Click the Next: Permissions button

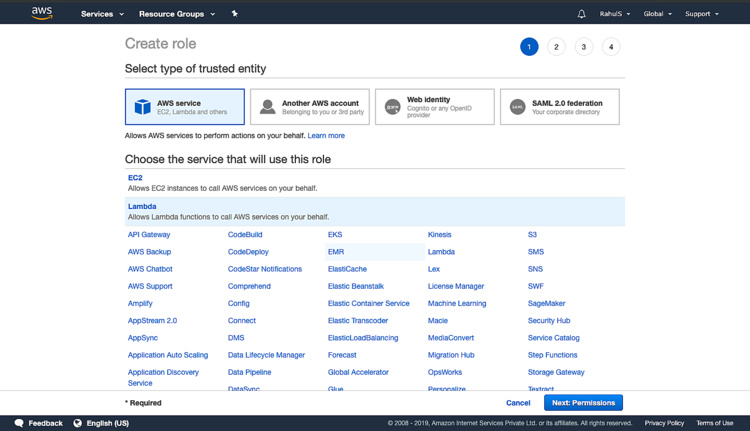[x=583, y=402]
